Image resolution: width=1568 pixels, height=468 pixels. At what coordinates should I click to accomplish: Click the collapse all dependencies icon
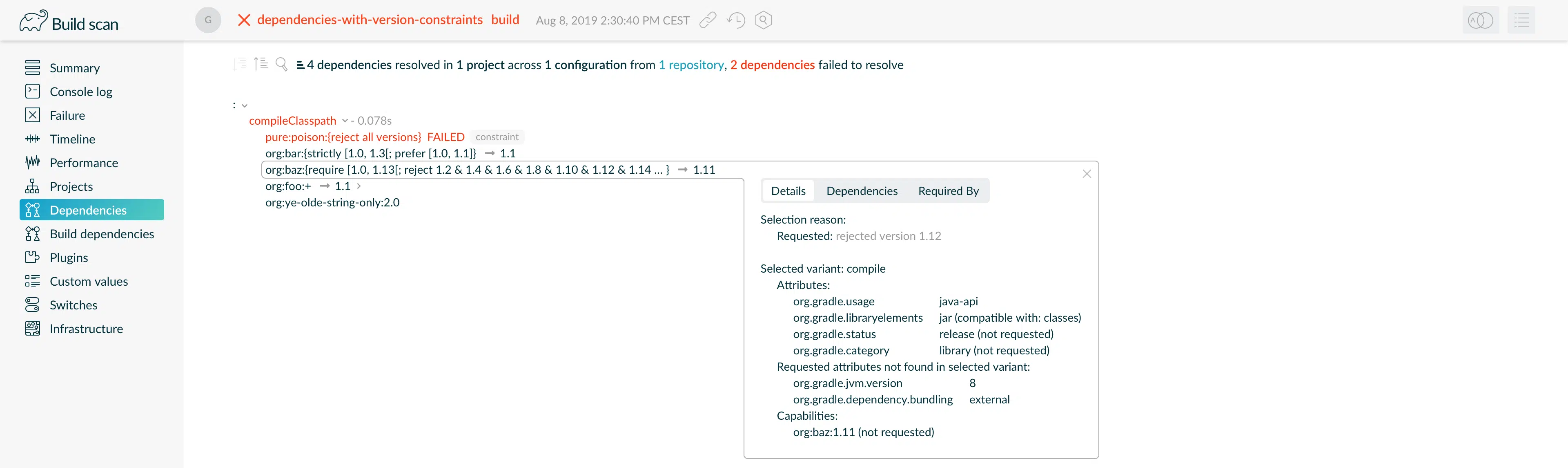[261, 63]
